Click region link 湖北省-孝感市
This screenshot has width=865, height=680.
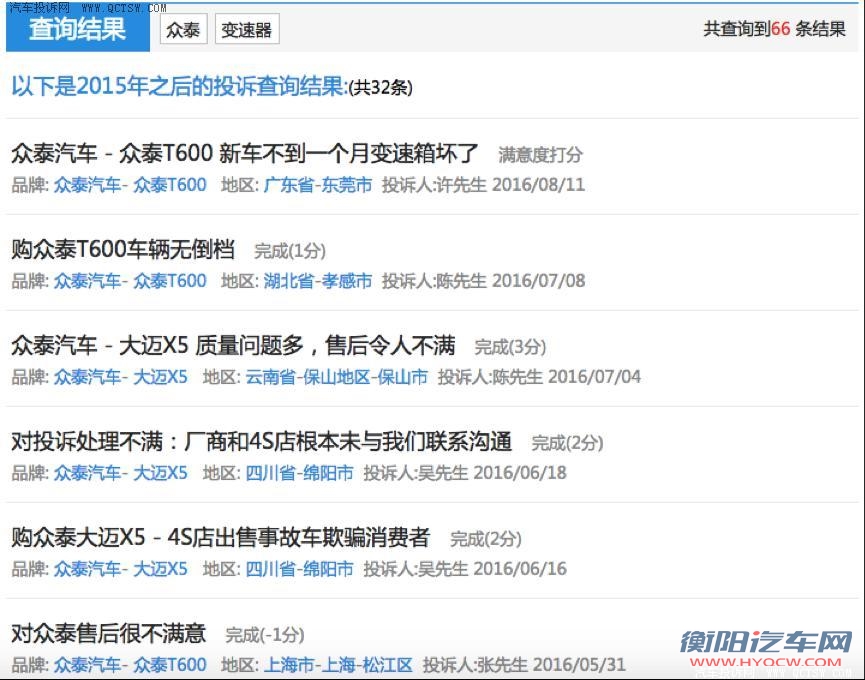318,281
